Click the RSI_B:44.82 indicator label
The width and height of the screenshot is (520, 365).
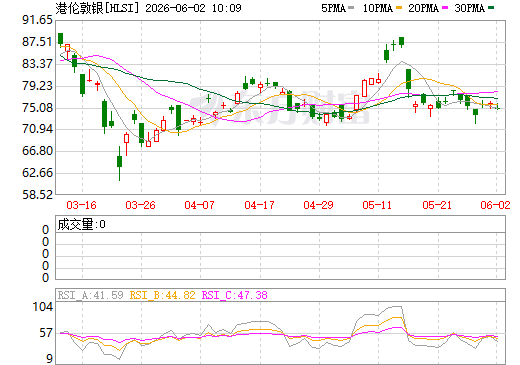[x=162, y=295]
